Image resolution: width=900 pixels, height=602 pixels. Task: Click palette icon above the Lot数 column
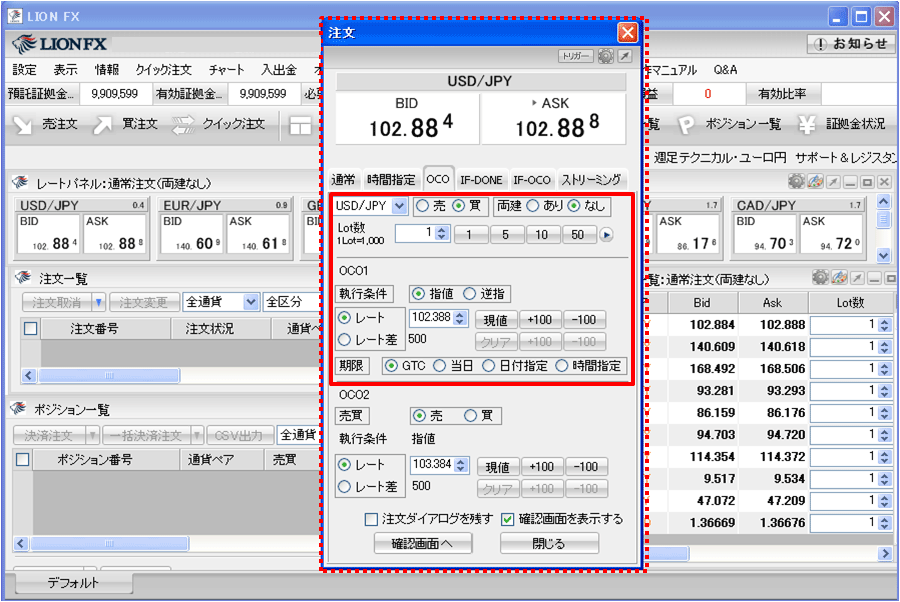click(839, 278)
